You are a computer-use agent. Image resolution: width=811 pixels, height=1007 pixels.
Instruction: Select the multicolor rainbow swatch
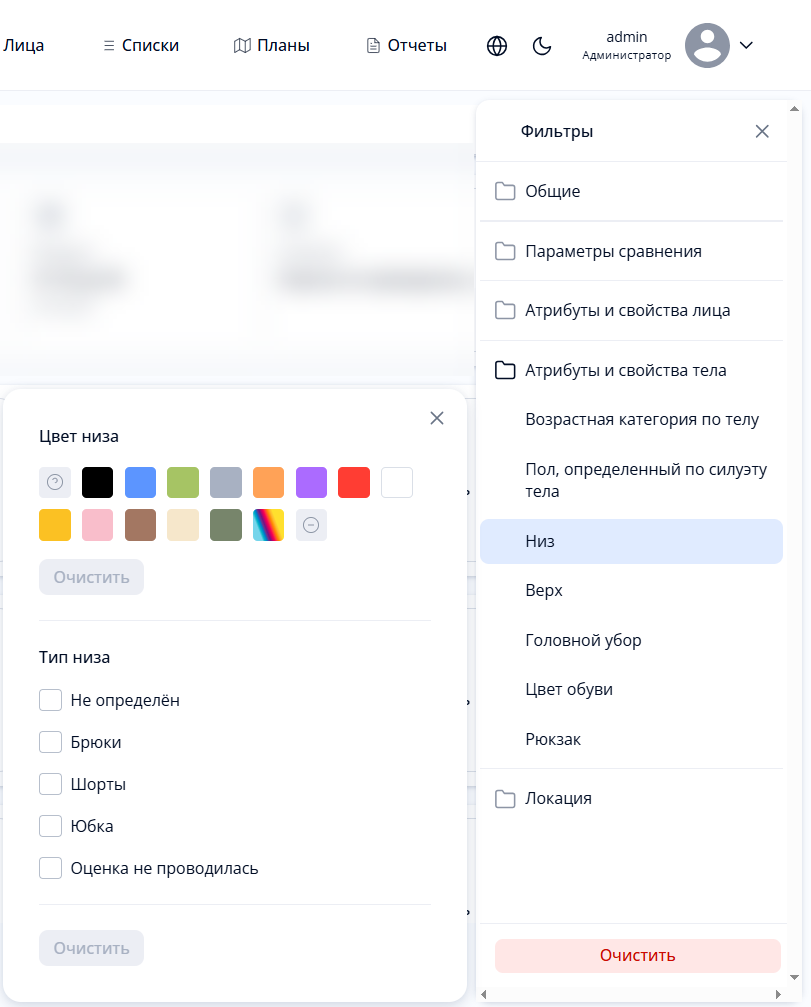(269, 525)
